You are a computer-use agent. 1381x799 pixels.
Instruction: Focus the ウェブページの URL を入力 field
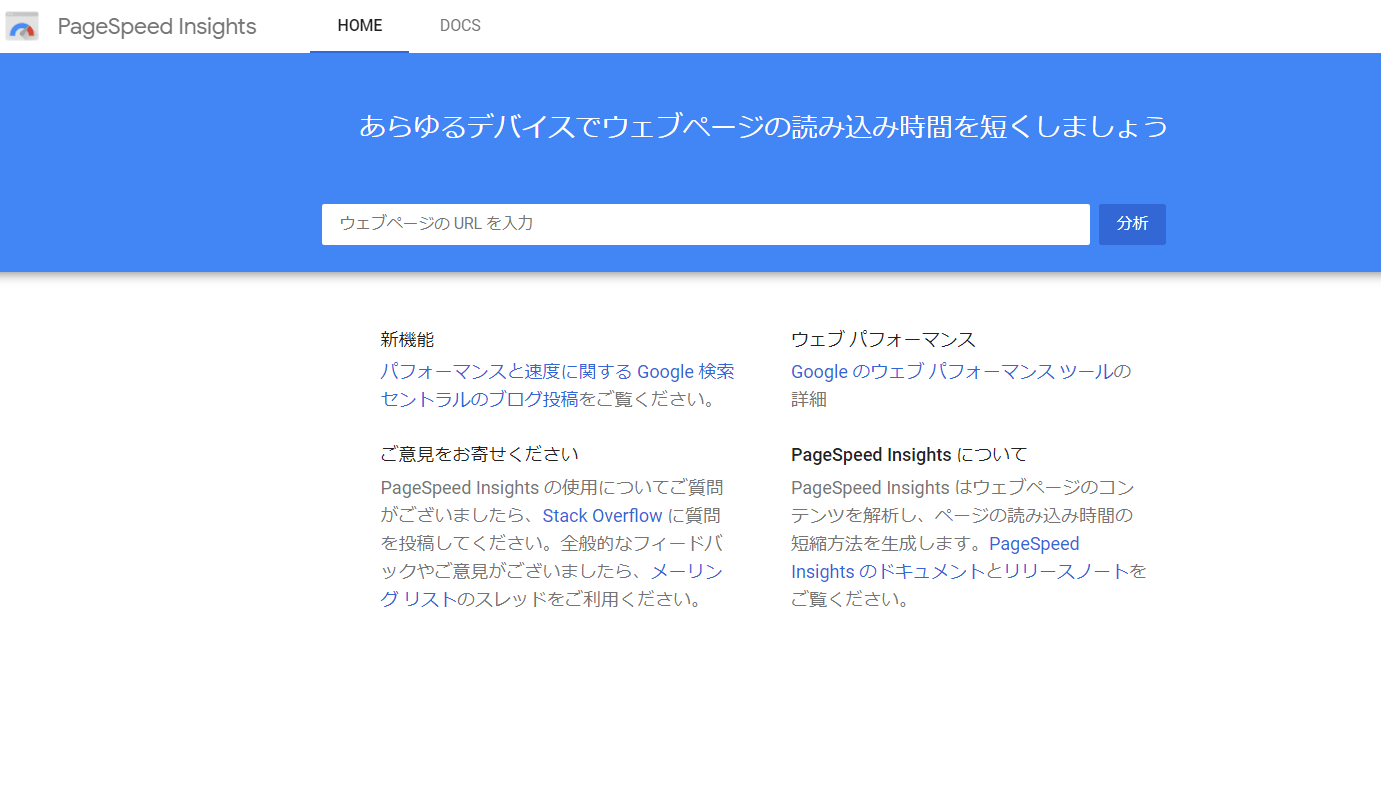pos(706,224)
